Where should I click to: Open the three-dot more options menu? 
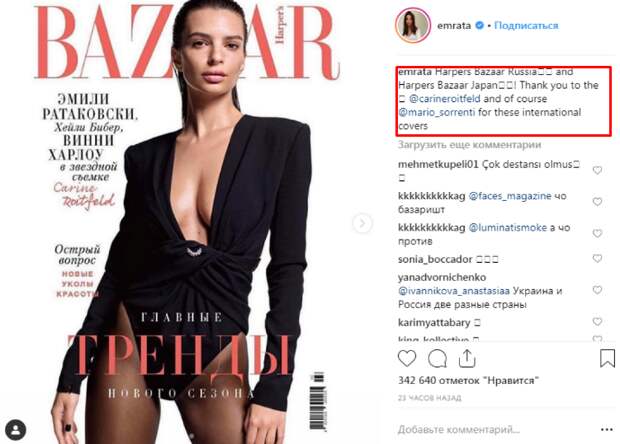(x=607, y=429)
